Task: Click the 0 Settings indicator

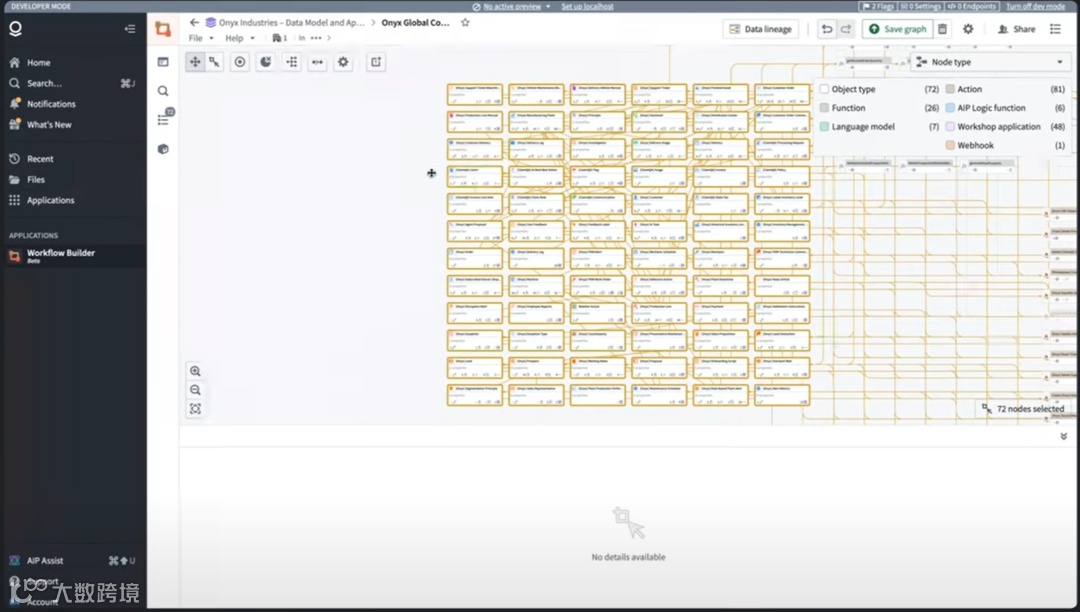Action: [921, 6]
